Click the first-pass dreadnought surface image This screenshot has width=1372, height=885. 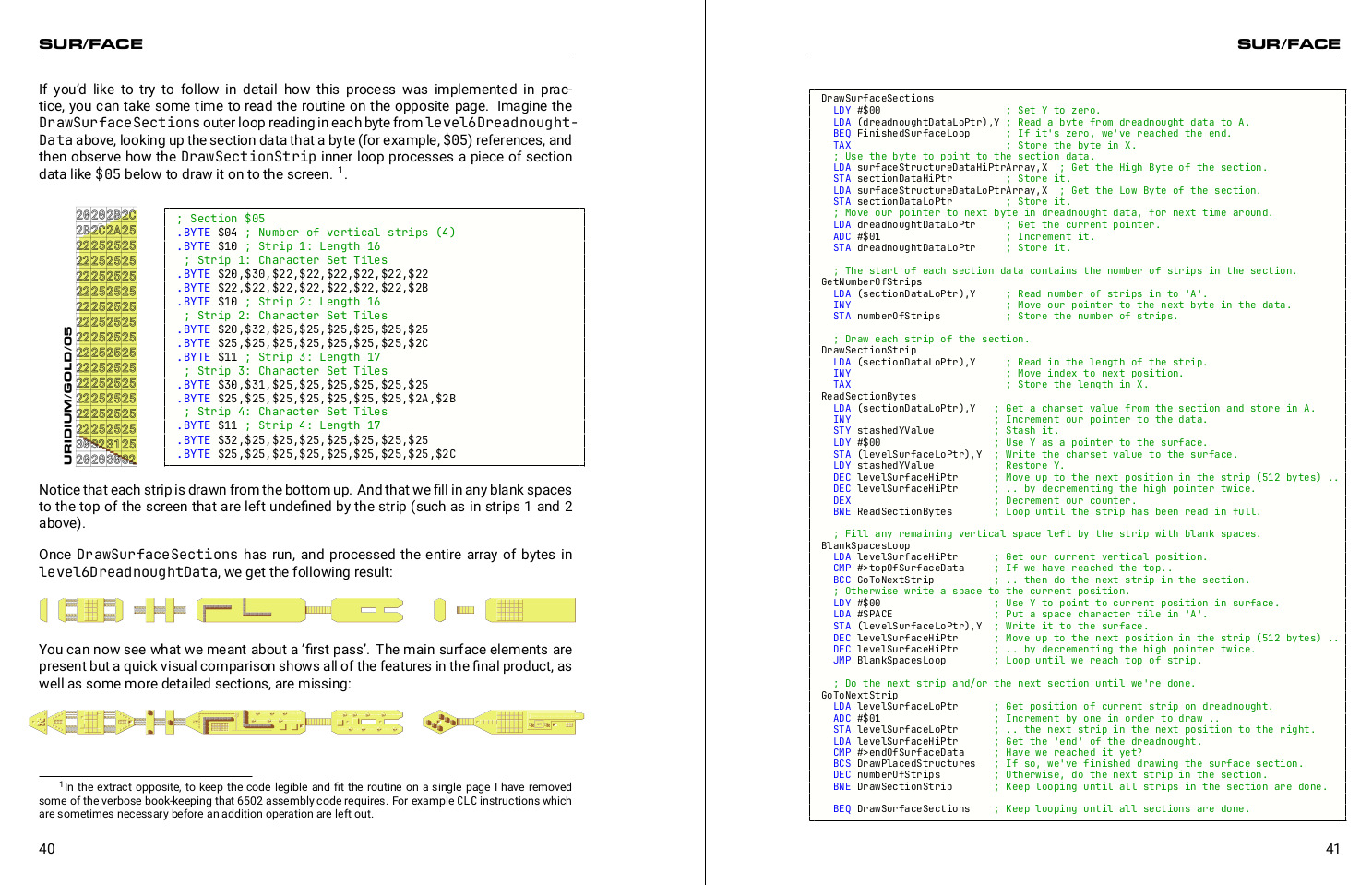[x=307, y=610]
